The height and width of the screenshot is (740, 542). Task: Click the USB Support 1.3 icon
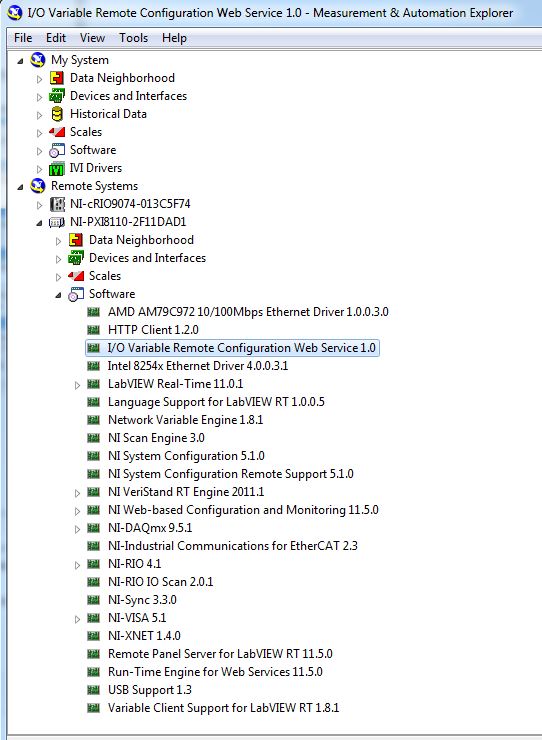[x=94, y=690]
